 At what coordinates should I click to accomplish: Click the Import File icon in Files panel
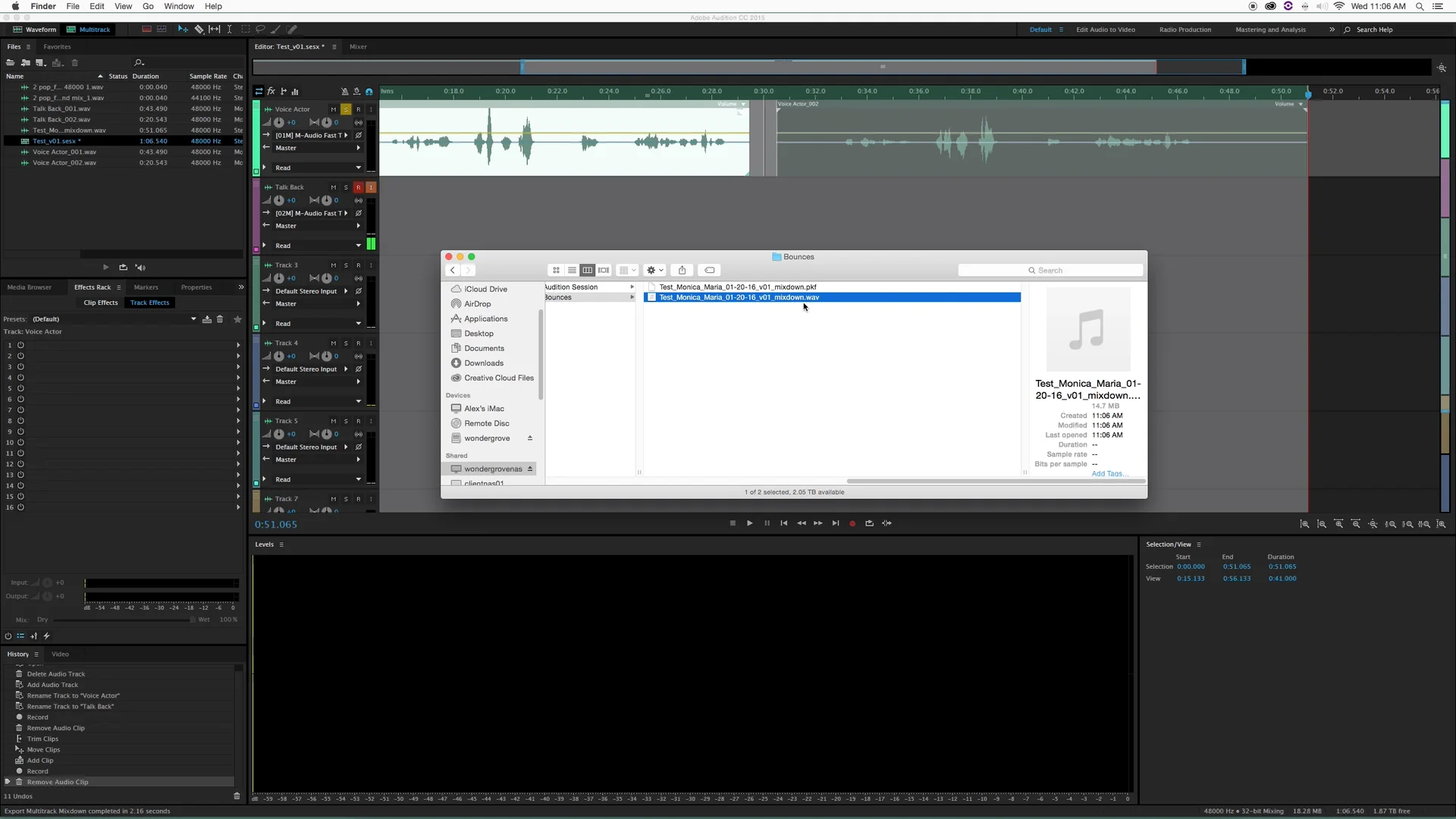coord(25,63)
